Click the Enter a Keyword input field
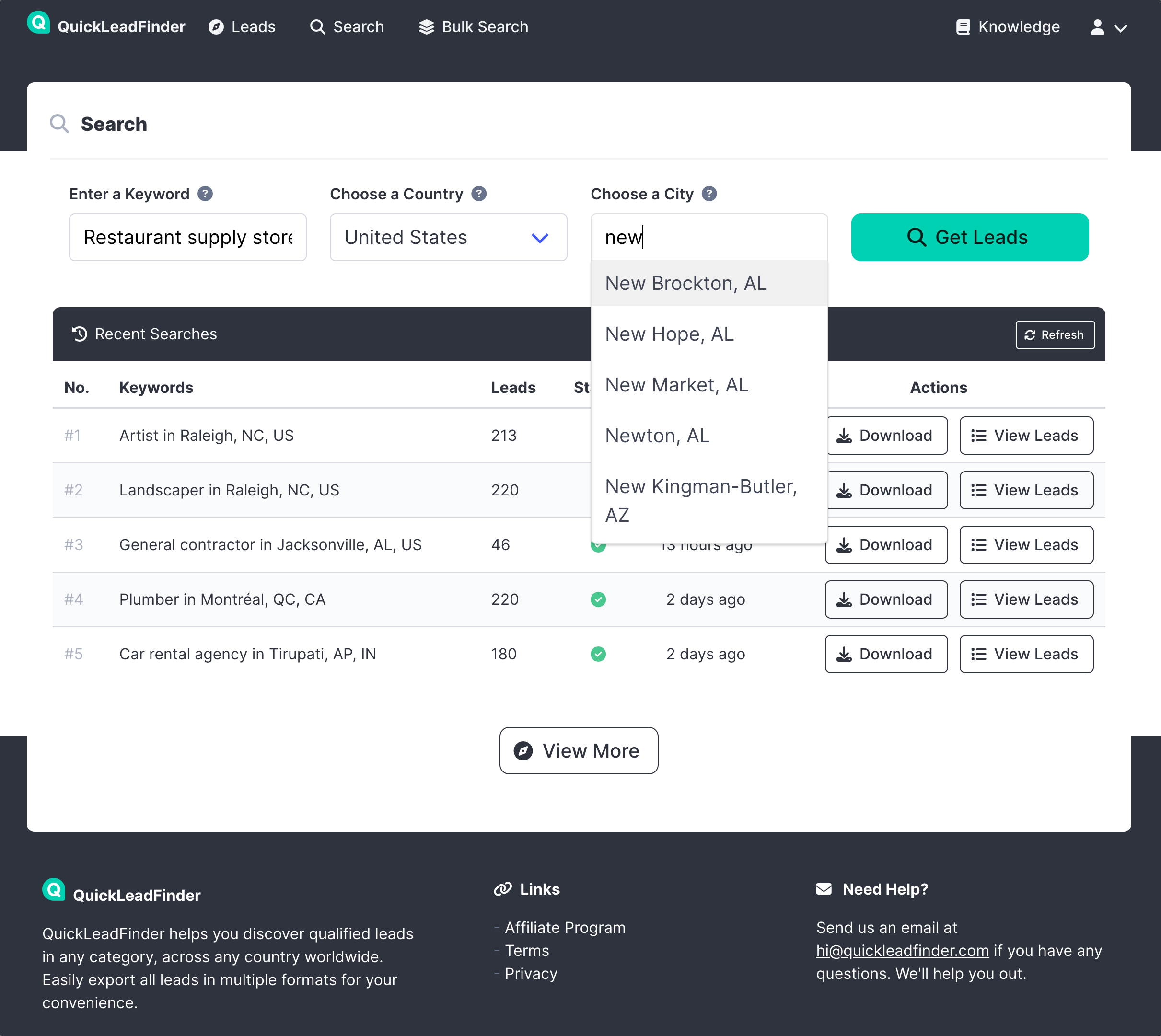Screen dimensions: 1161x1036 tap(187, 237)
